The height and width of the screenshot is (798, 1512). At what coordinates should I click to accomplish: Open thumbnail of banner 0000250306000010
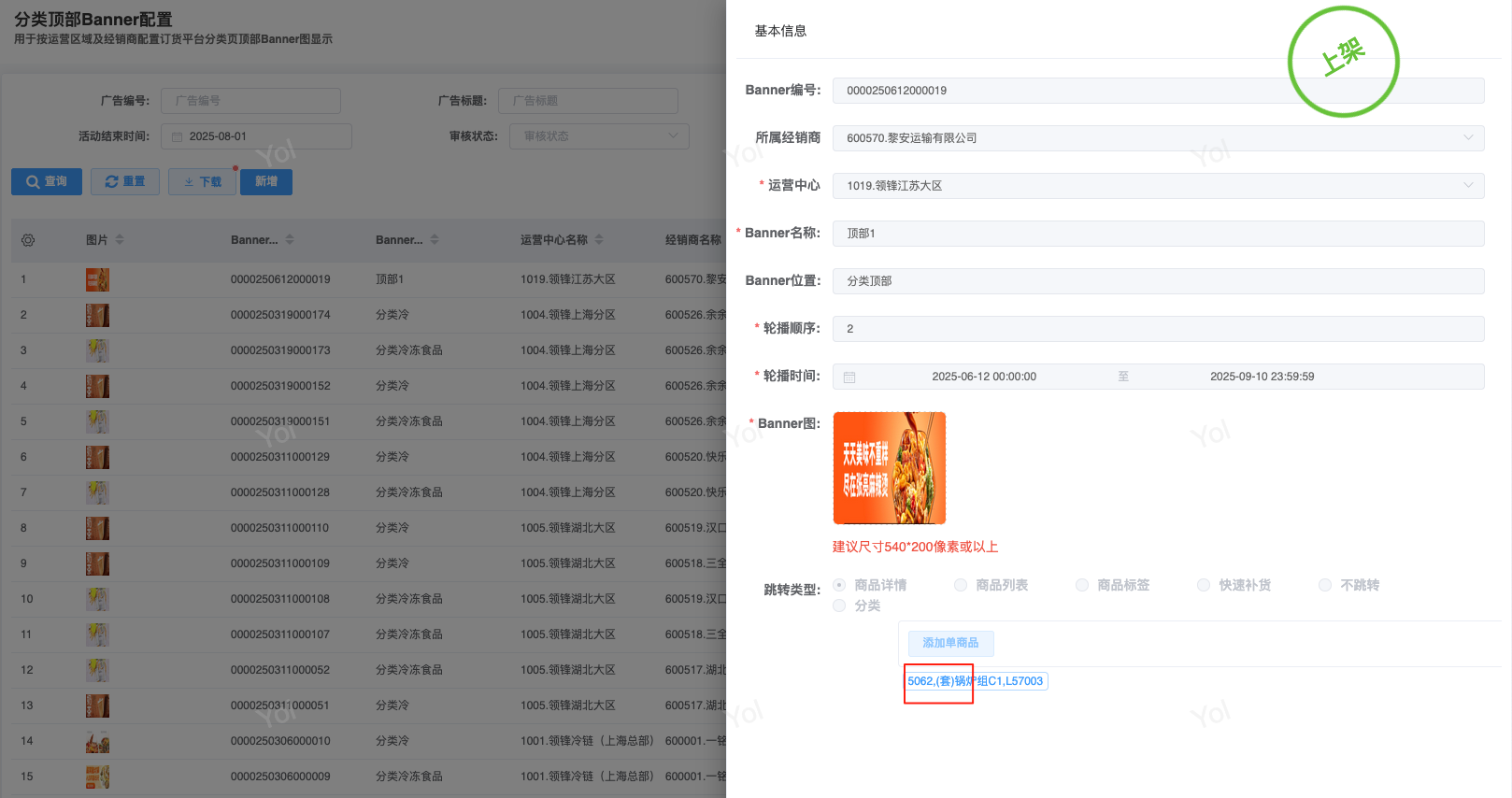click(97, 741)
